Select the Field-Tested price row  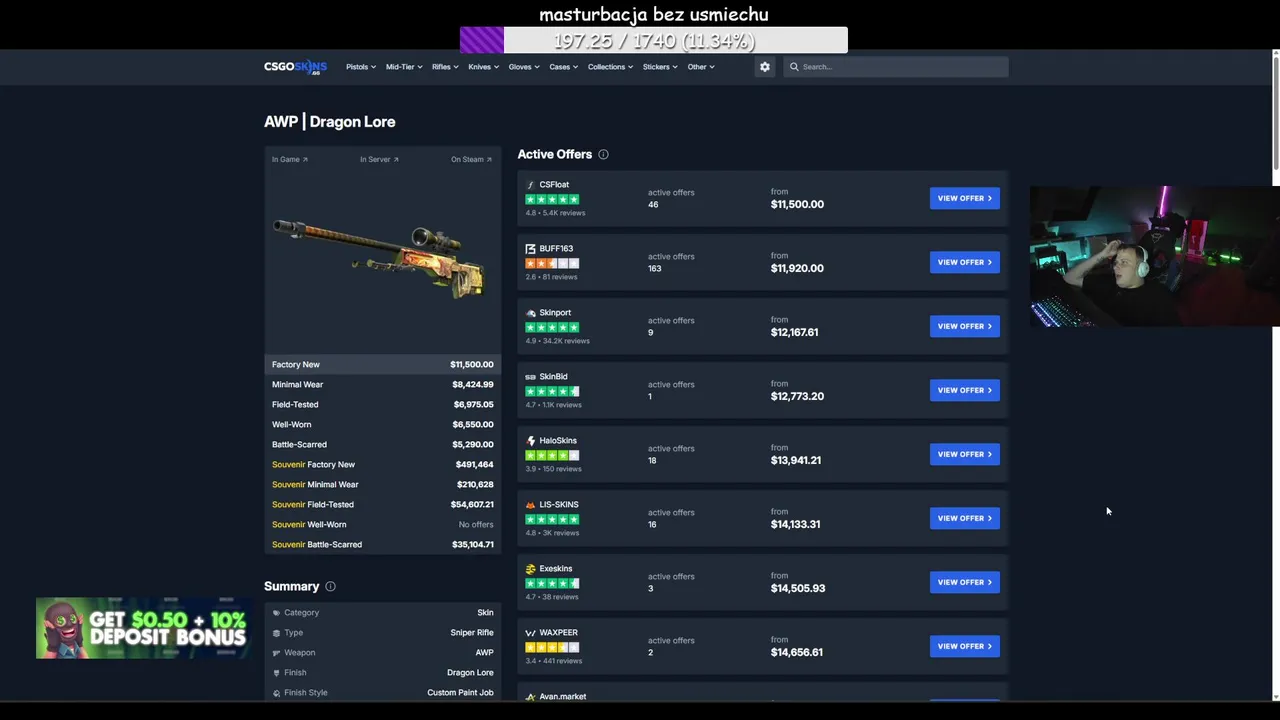point(383,404)
